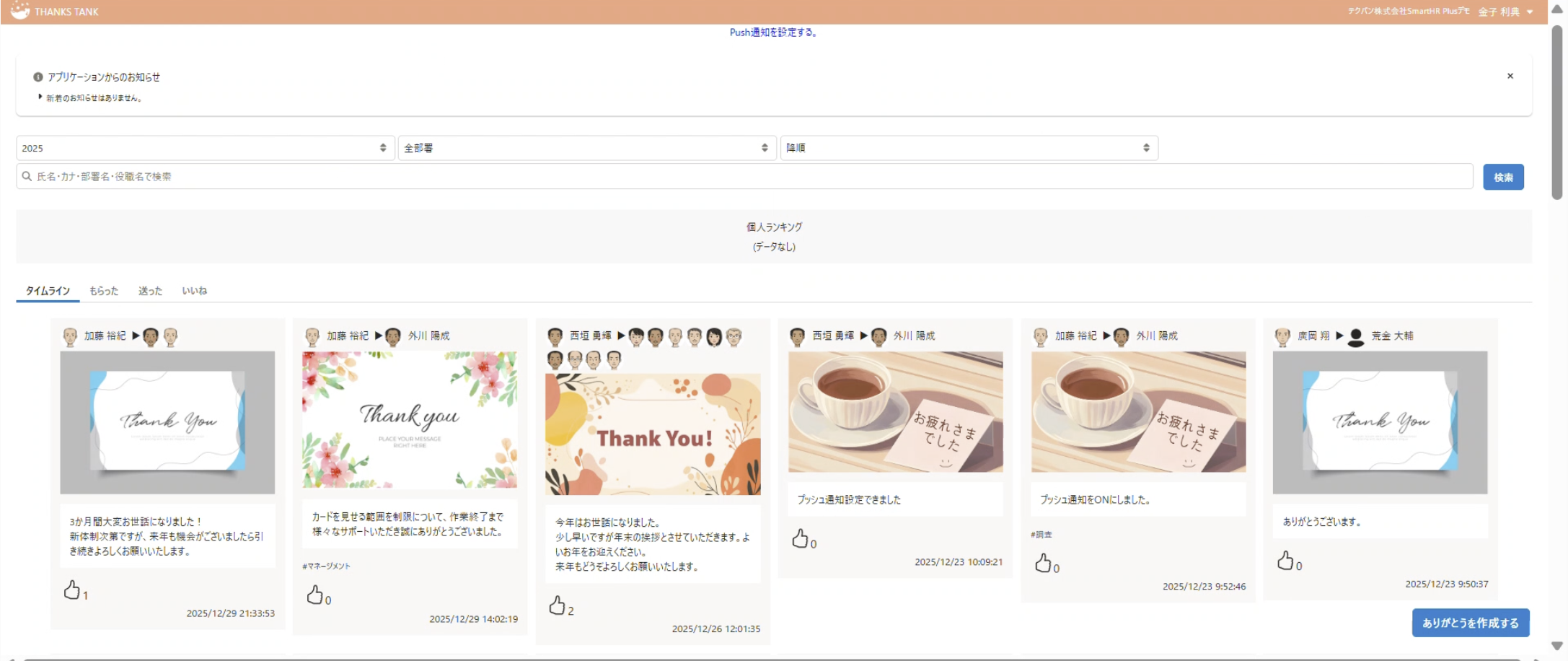
Task: Open the orange Thank You! card image
Action: click(653, 434)
